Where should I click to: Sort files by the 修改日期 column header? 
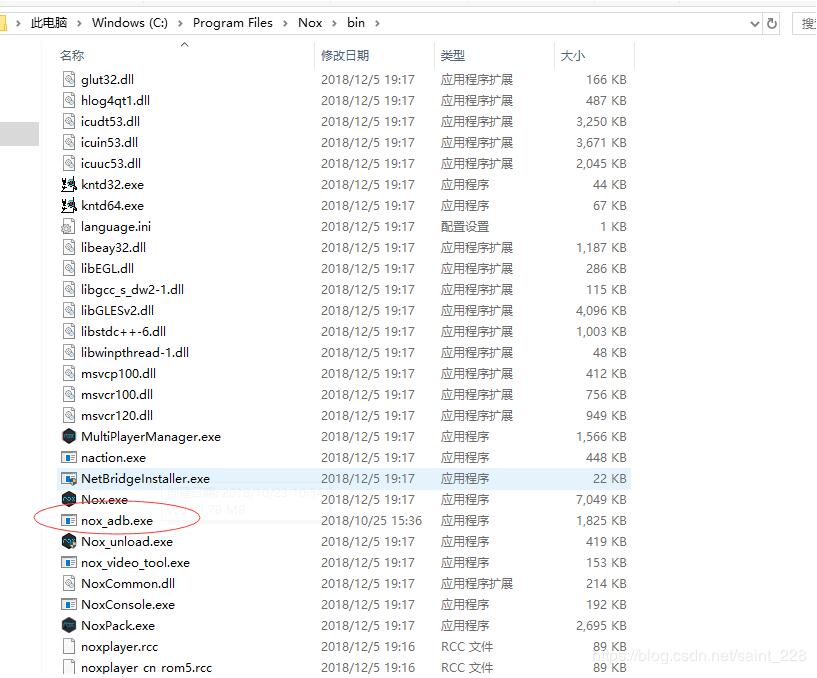click(x=374, y=55)
